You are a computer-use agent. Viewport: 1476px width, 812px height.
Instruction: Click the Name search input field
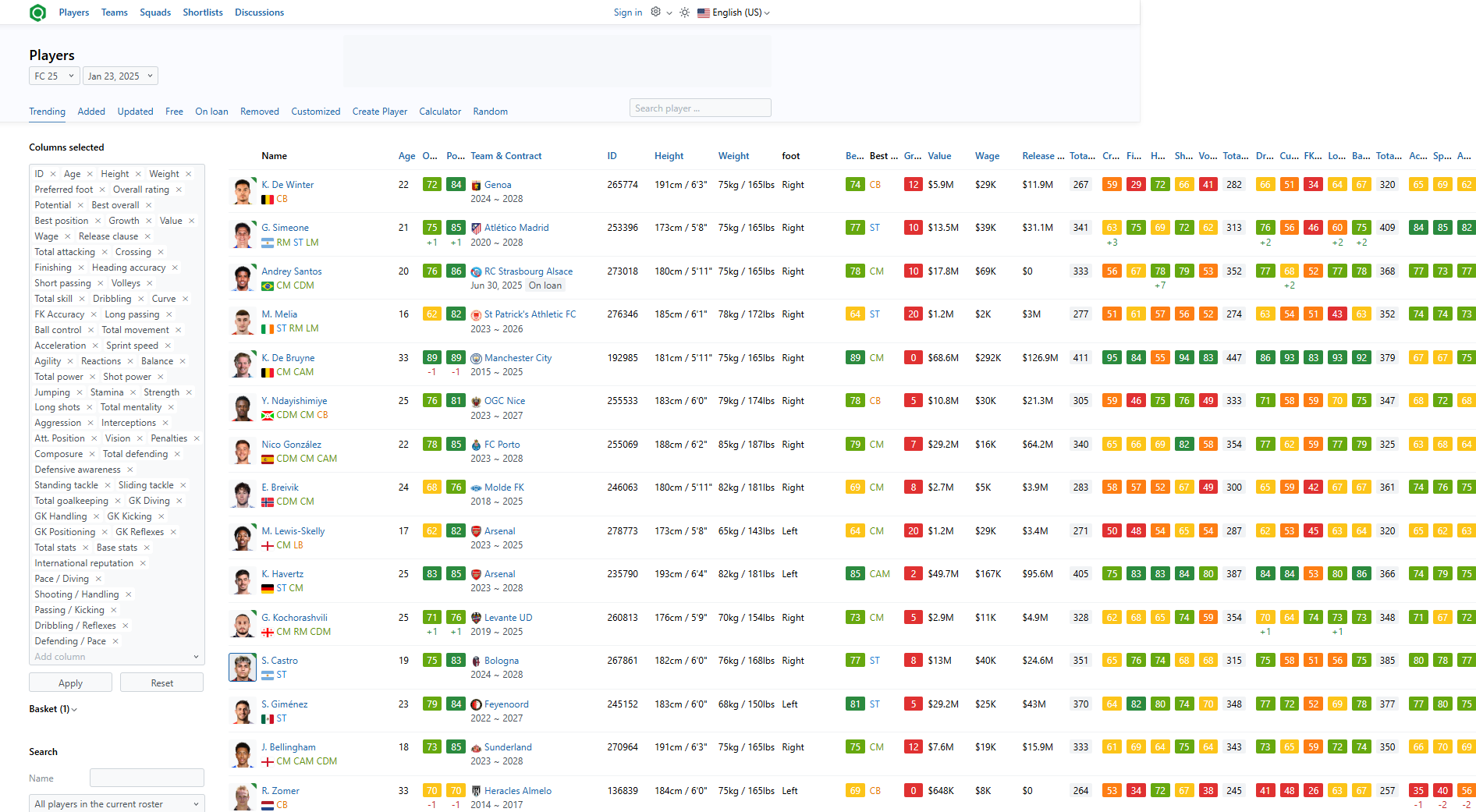coord(147,778)
